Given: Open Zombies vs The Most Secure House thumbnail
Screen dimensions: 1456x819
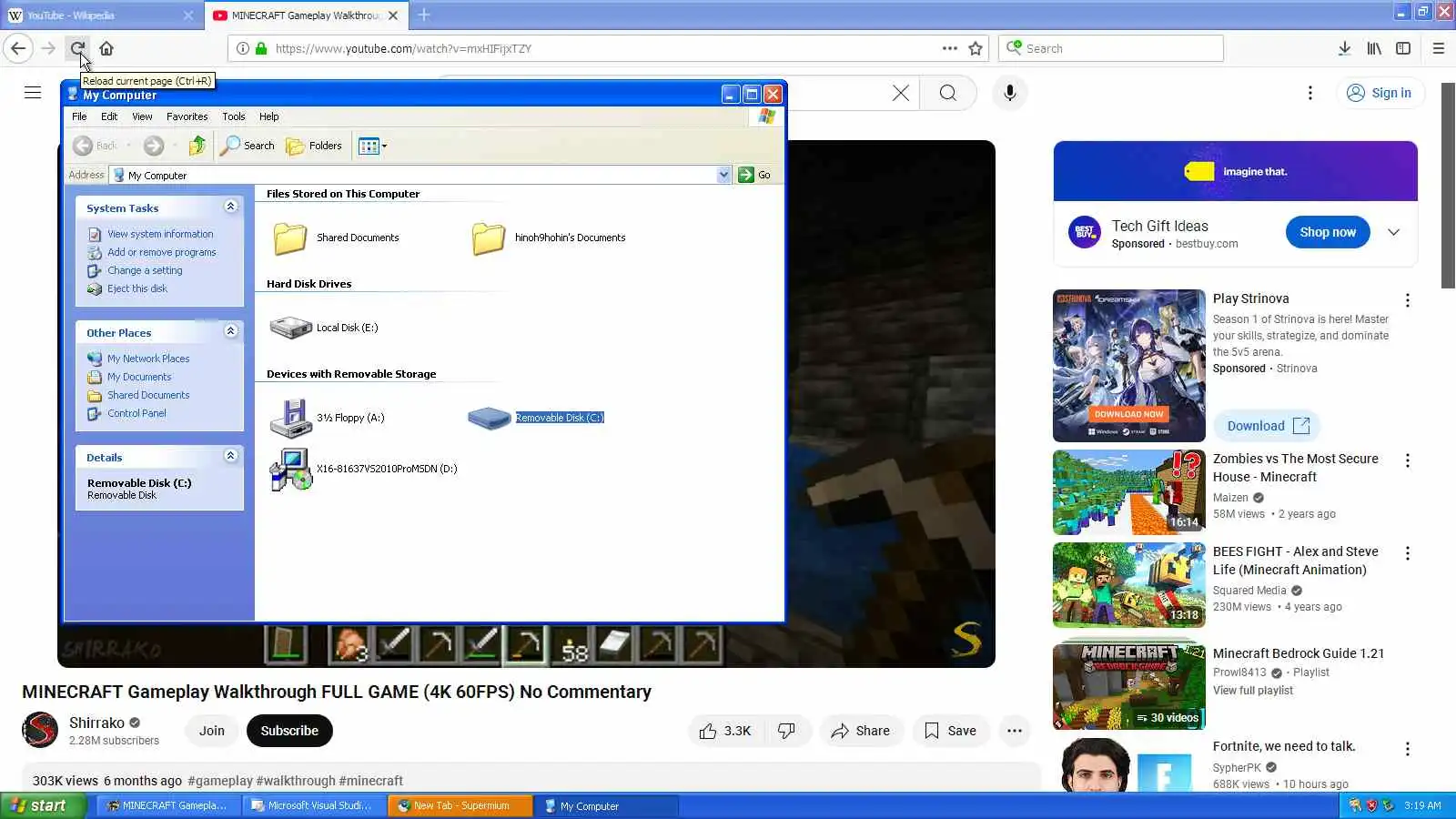Looking at the screenshot, I should pyautogui.click(x=1129, y=492).
